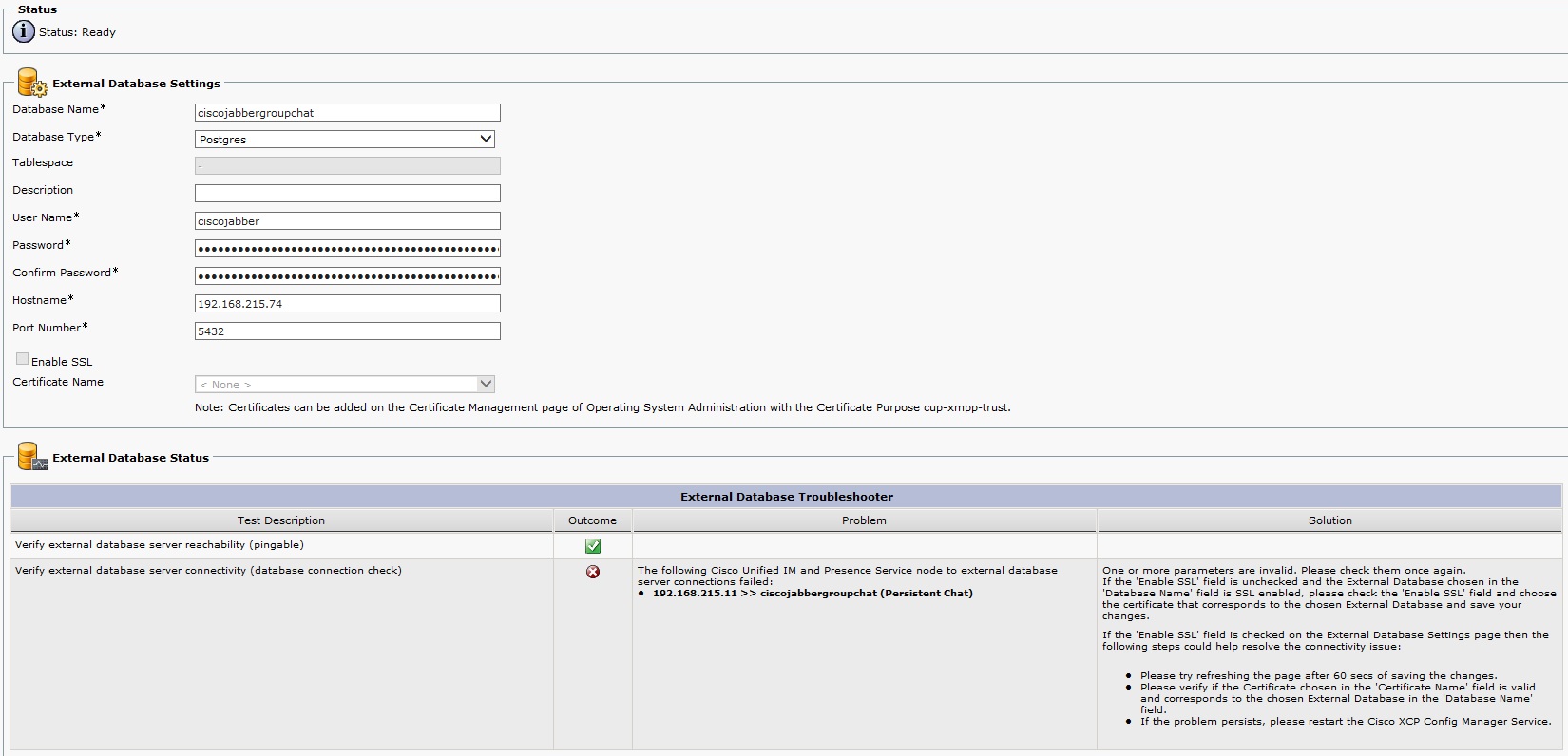Click the Outcome column header

tap(593, 520)
